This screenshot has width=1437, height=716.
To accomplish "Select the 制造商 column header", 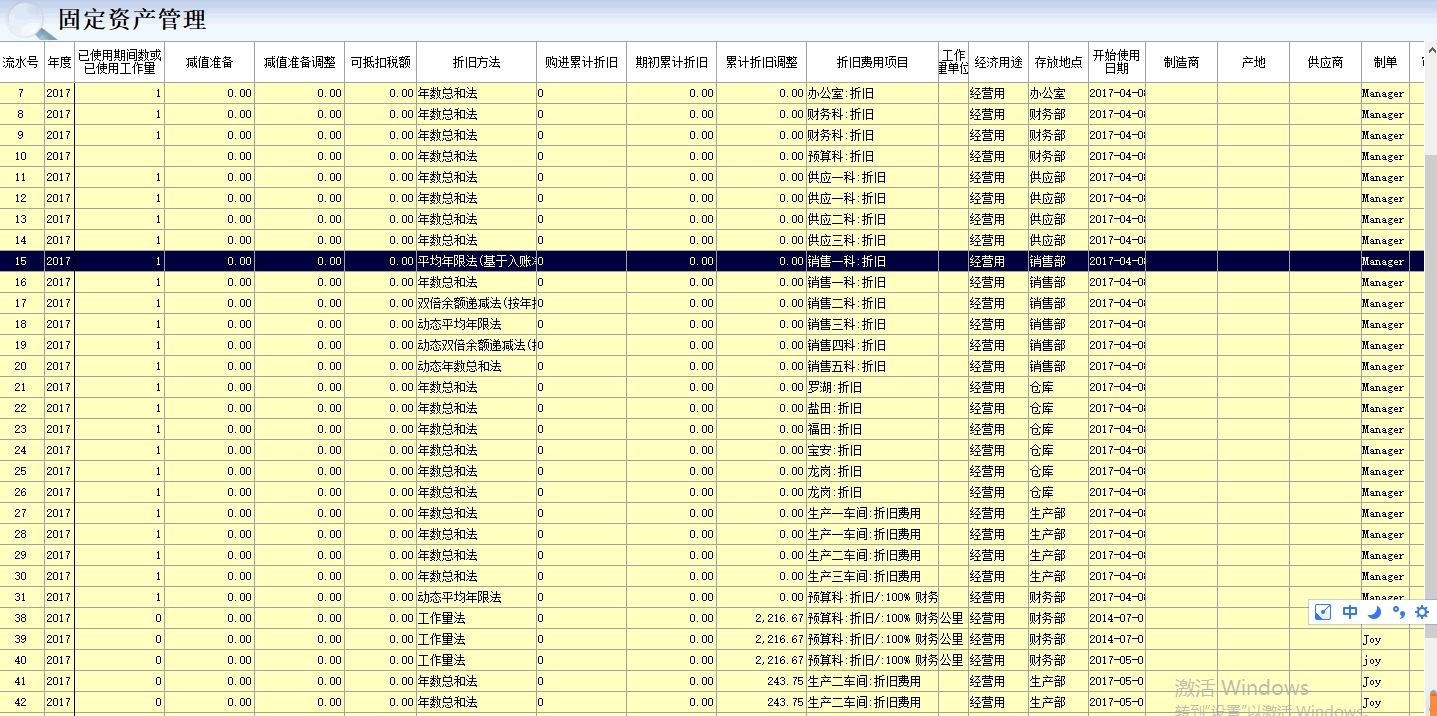I will coord(1181,62).
